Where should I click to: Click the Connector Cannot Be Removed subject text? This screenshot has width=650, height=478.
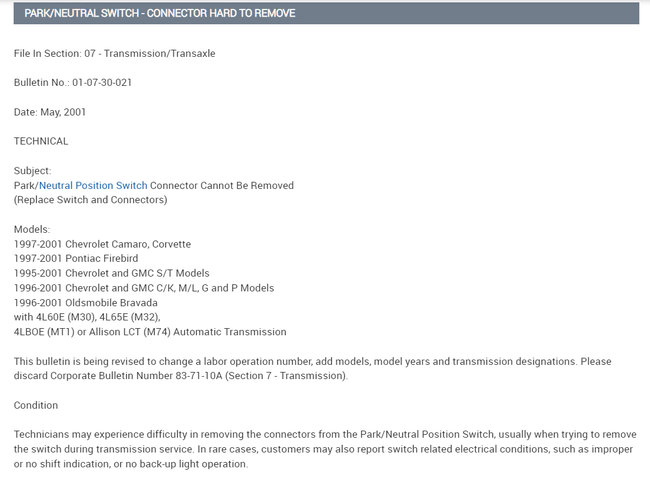pos(222,185)
